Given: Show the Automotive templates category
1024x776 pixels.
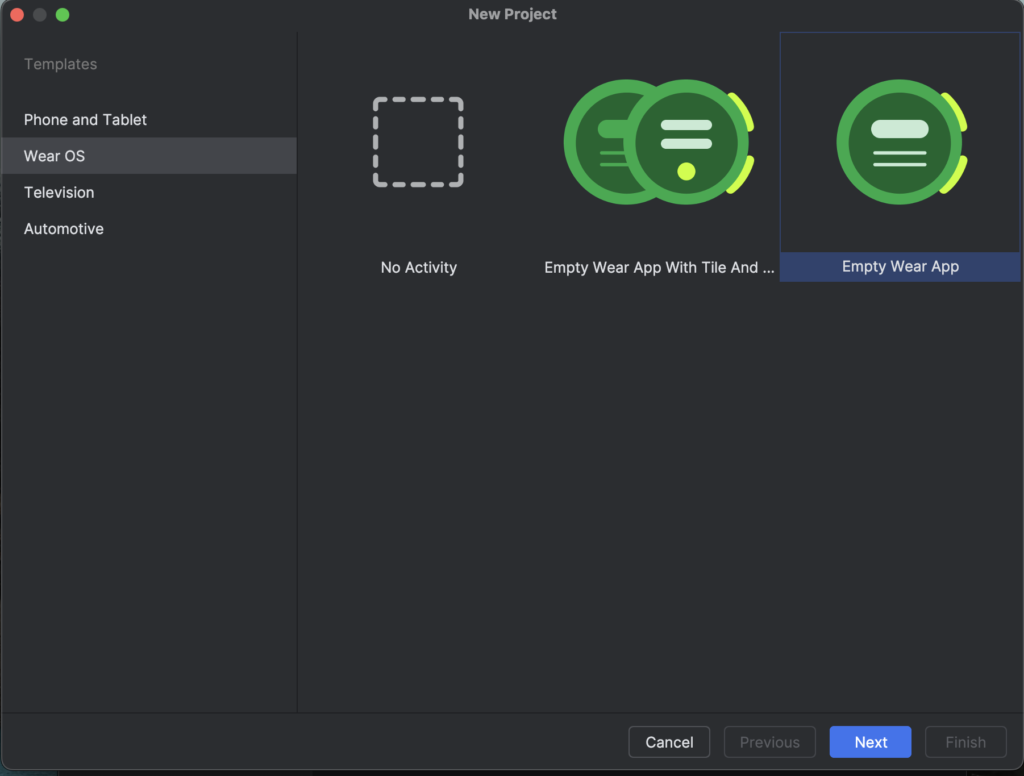Looking at the screenshot, I should pos(64,229).
